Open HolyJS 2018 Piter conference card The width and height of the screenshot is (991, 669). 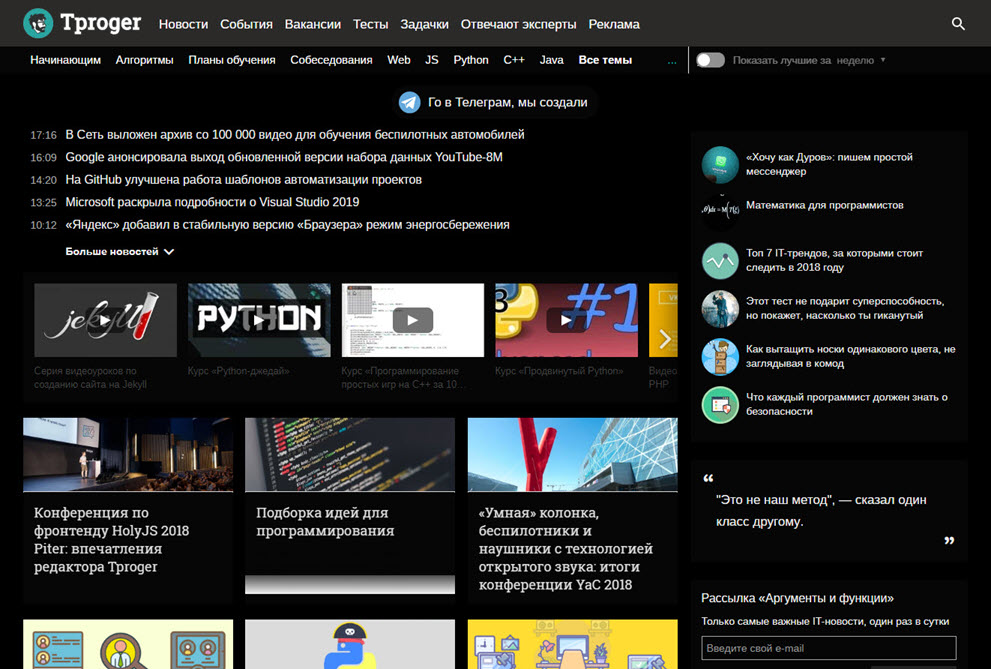click(x=128, y=510)
